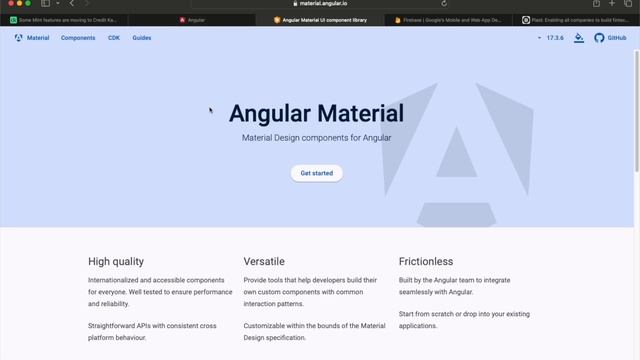This screenshot has width=640, height=360.
Task: Switch to the Angular browser tab
Action: click(192, 20)
